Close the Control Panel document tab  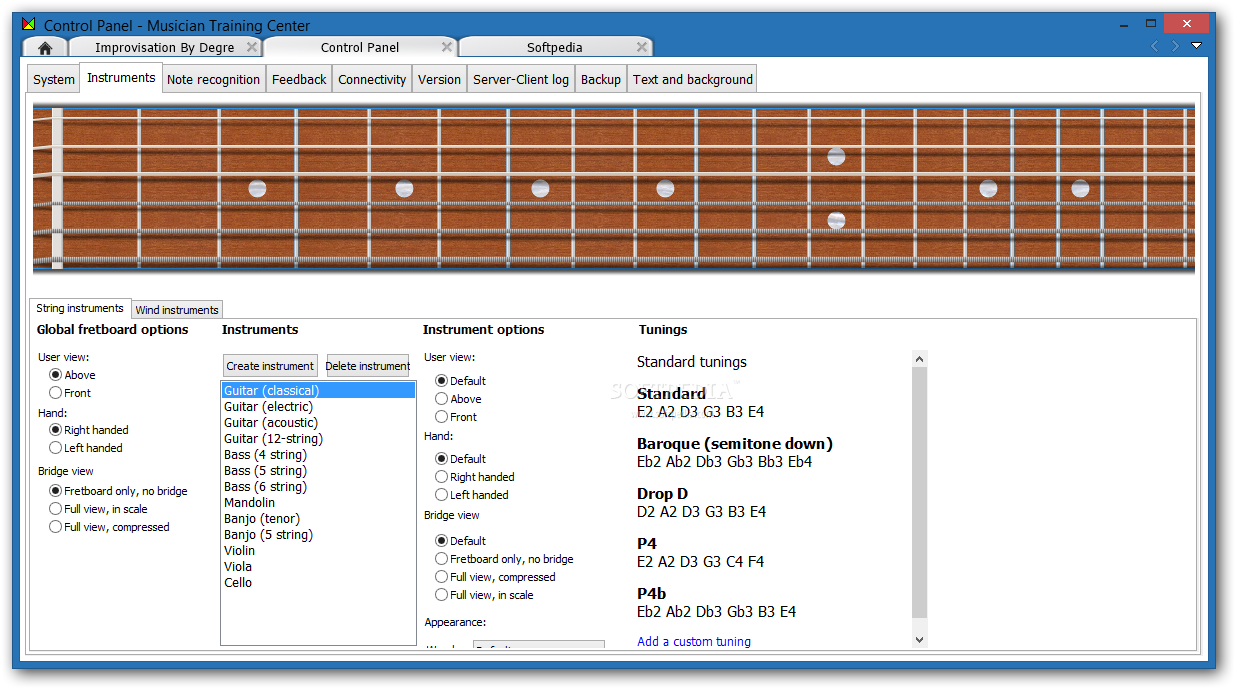[447, 47]
